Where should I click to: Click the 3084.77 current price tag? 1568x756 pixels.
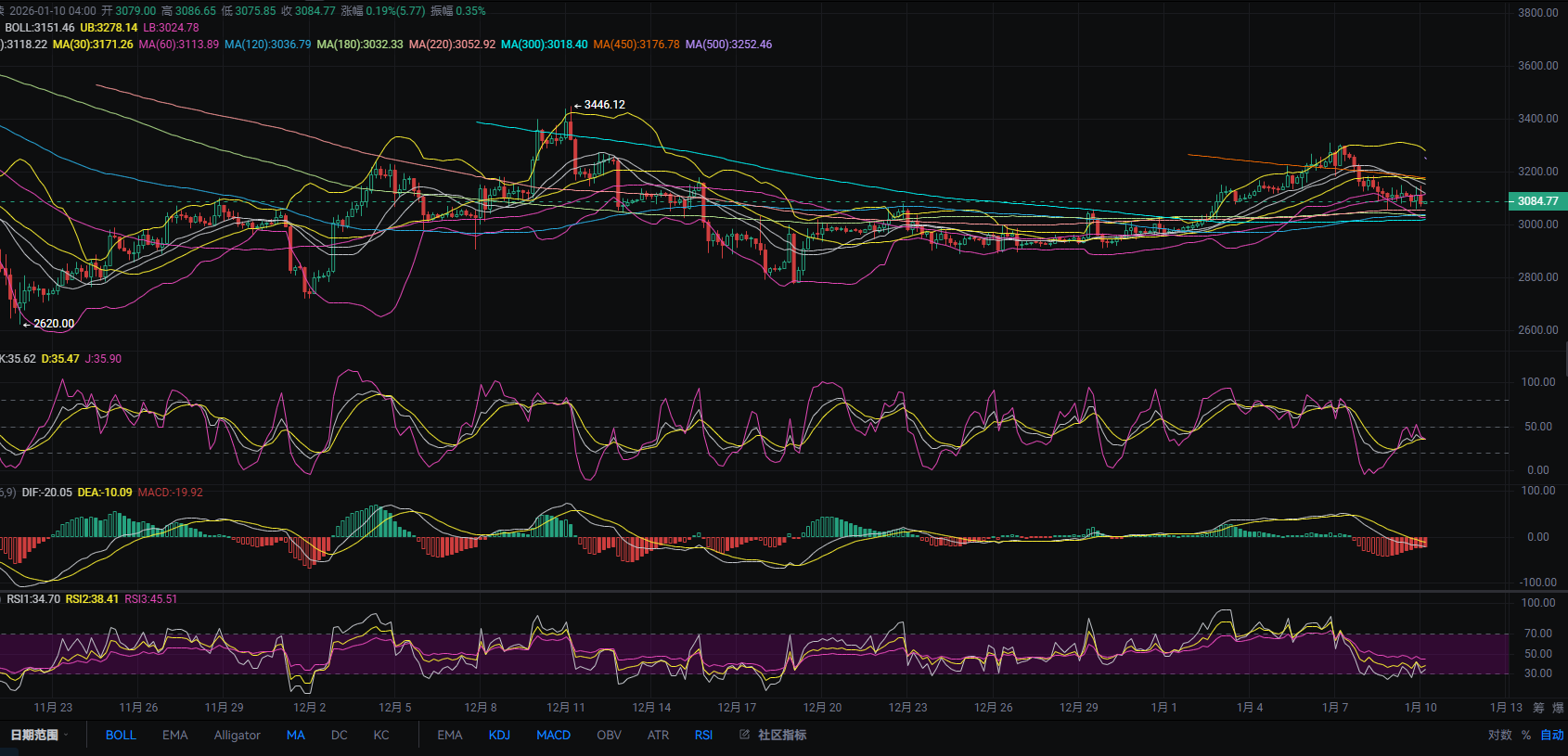point(1537,201)
